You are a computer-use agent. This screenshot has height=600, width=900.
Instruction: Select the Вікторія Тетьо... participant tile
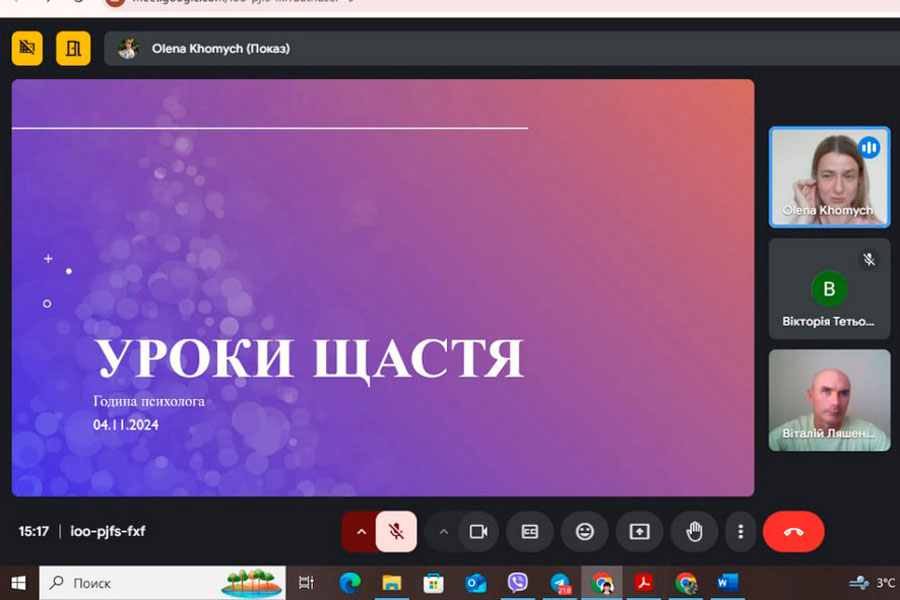(829, 288)
